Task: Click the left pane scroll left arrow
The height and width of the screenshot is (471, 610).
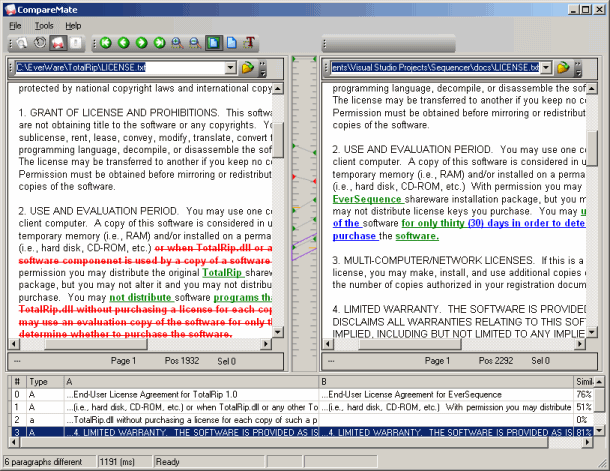Action: 14,344
